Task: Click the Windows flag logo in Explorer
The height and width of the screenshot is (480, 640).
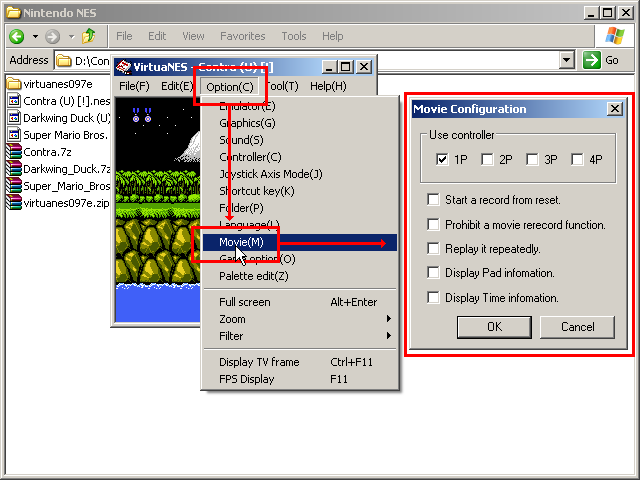Action: [615, 36]
